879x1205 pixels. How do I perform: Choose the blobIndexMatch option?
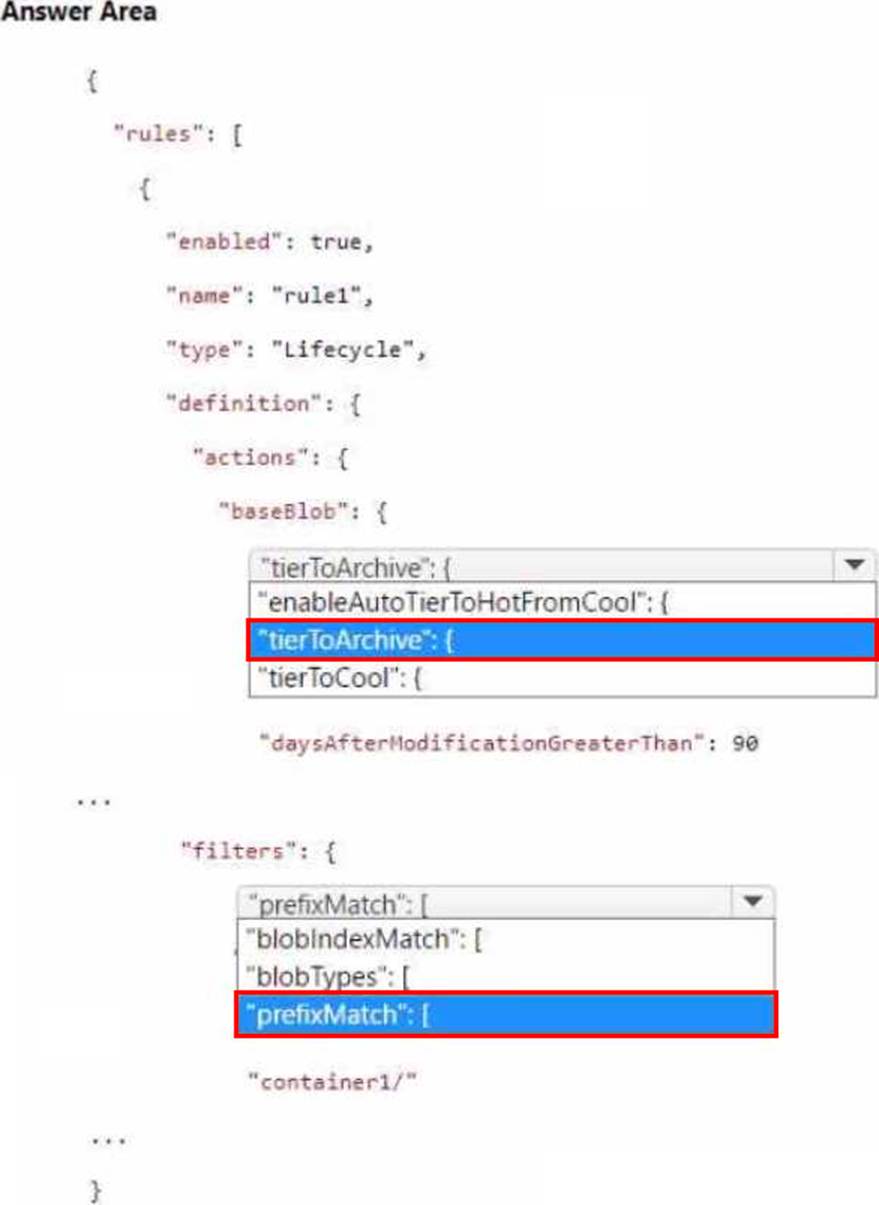coord(505,939)
